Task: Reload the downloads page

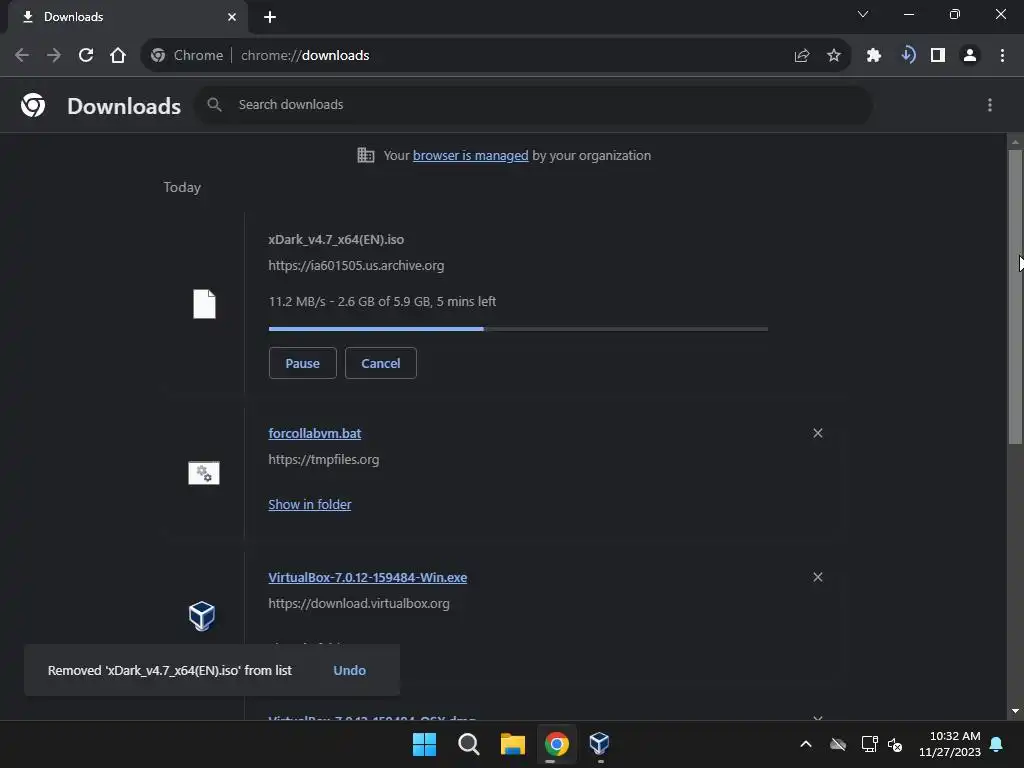Action: point(86,56)
